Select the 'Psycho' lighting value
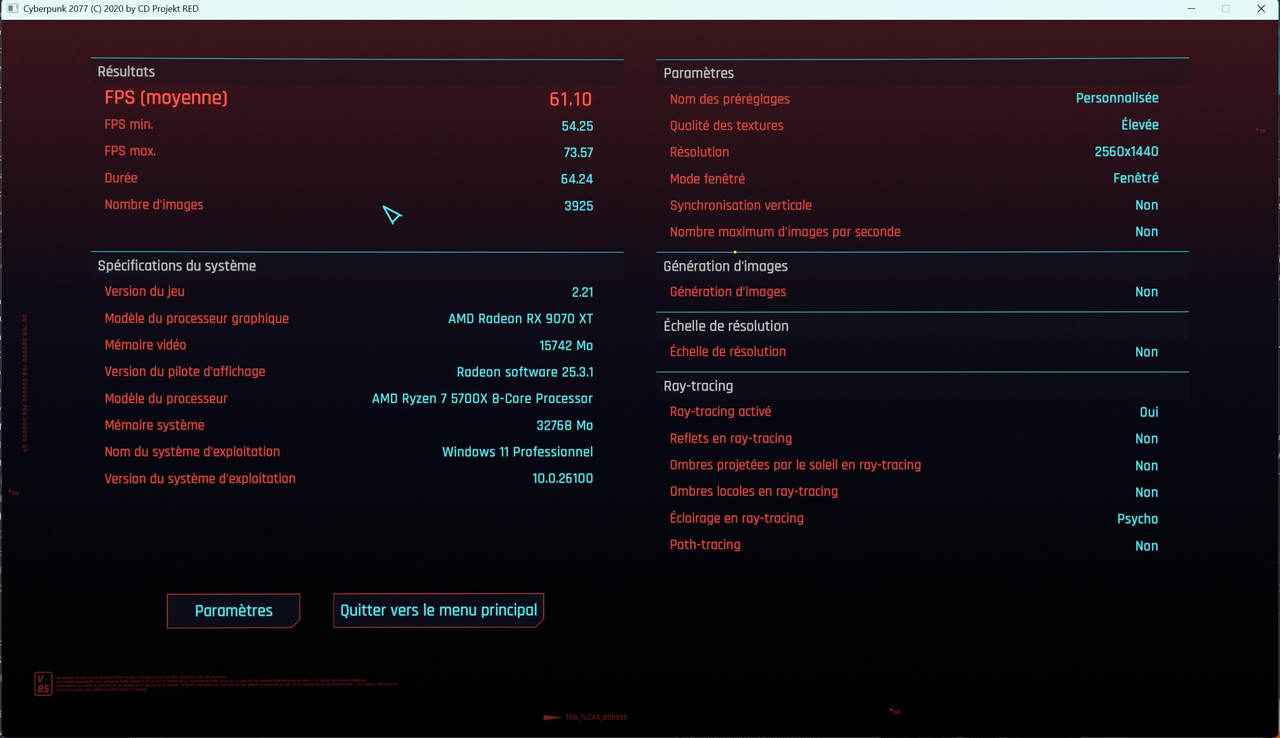Image resolution: width=1280 pixels, height=738 pixels. [1138, 519]
